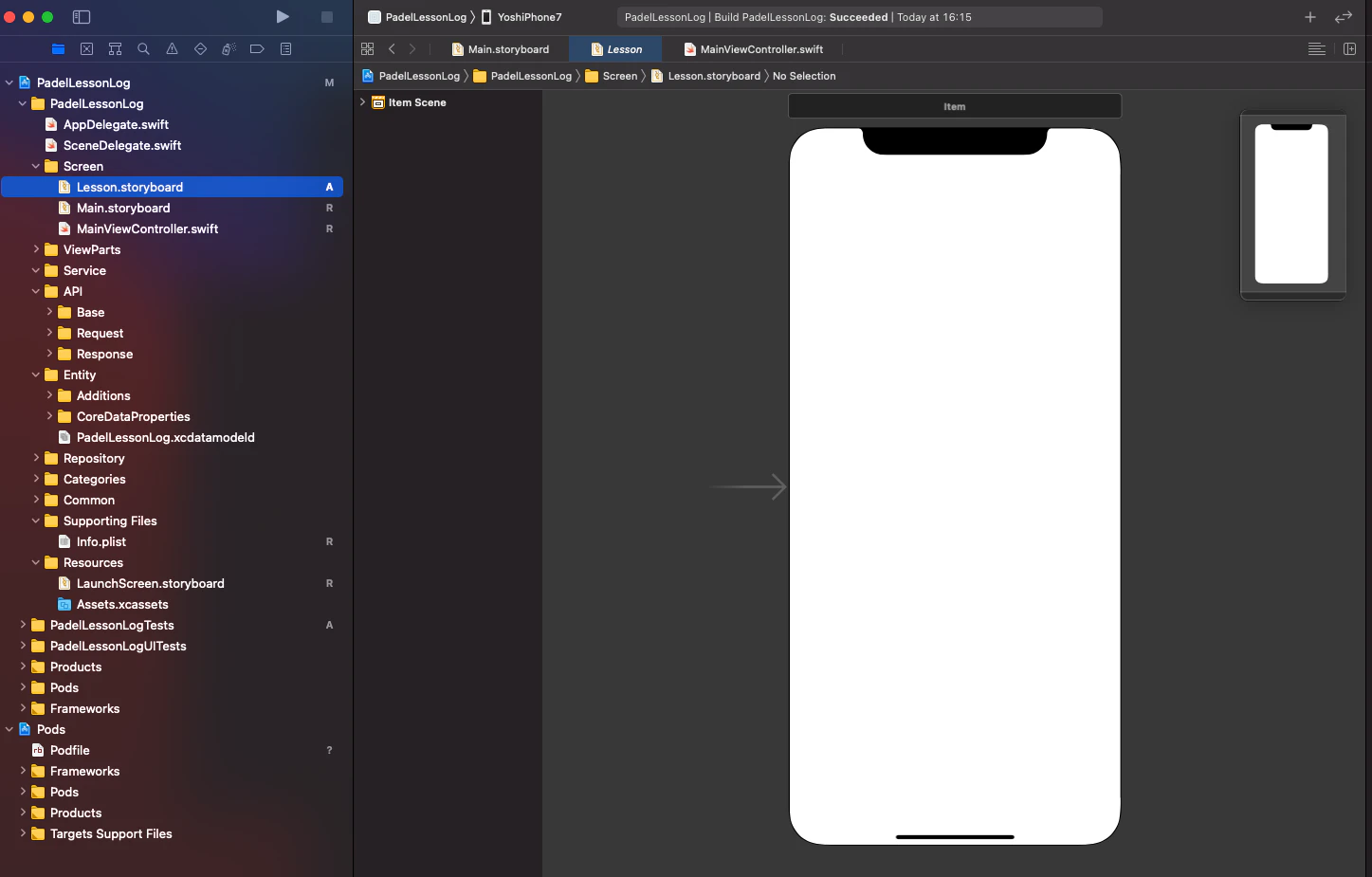Expand the ViewParts folder

(36, 249)
